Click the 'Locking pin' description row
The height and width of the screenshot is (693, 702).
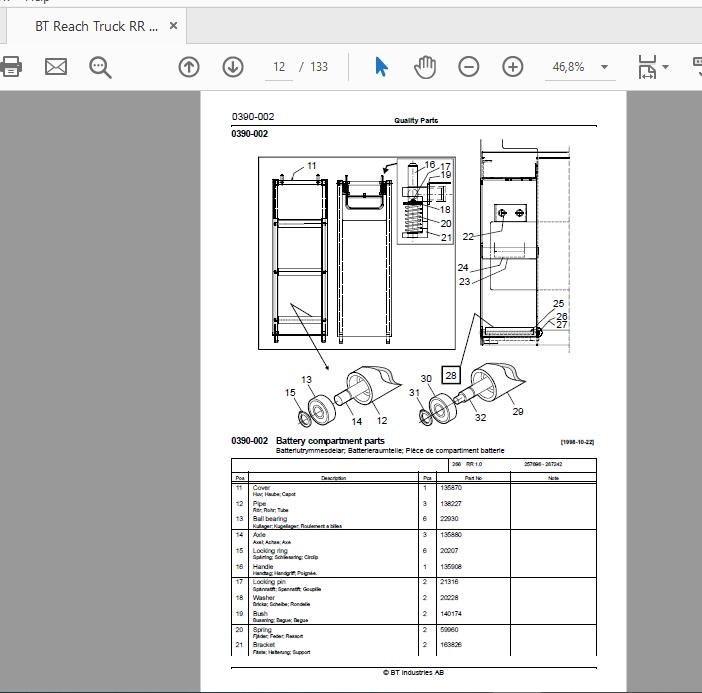pos(269,582)
